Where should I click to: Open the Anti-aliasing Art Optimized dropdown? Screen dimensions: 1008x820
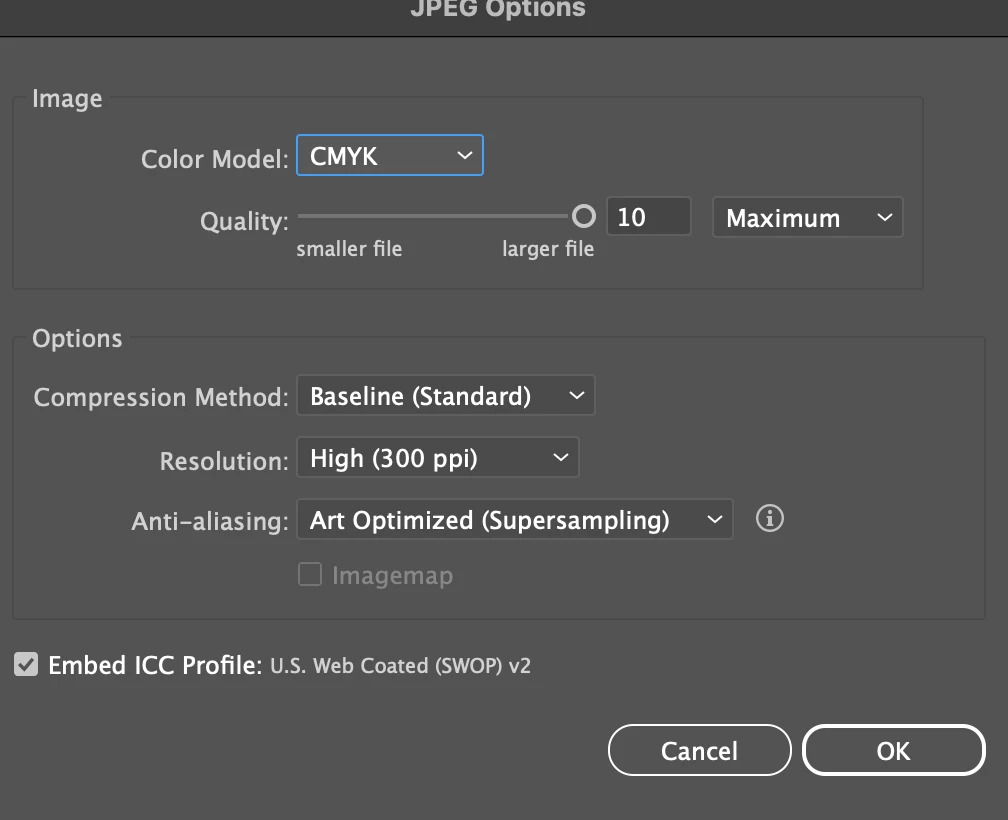[x=515, y=519]
